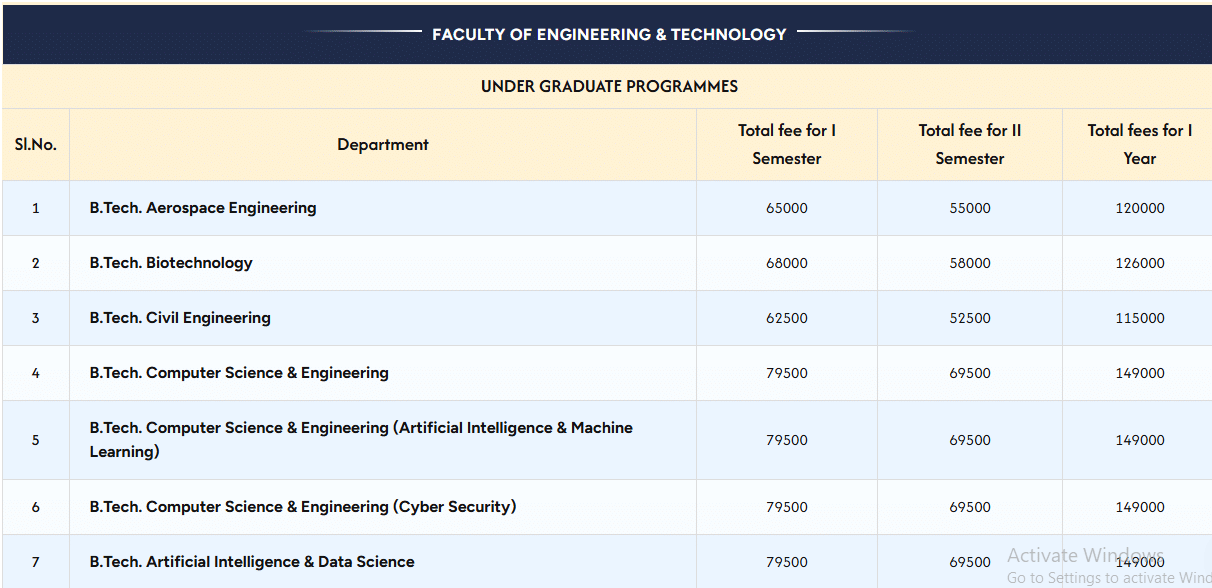Image resolution: width=1212 pixels, height=588 pixels.
Task: Click the Total fee for I Semester header
Action: (787, 144)
